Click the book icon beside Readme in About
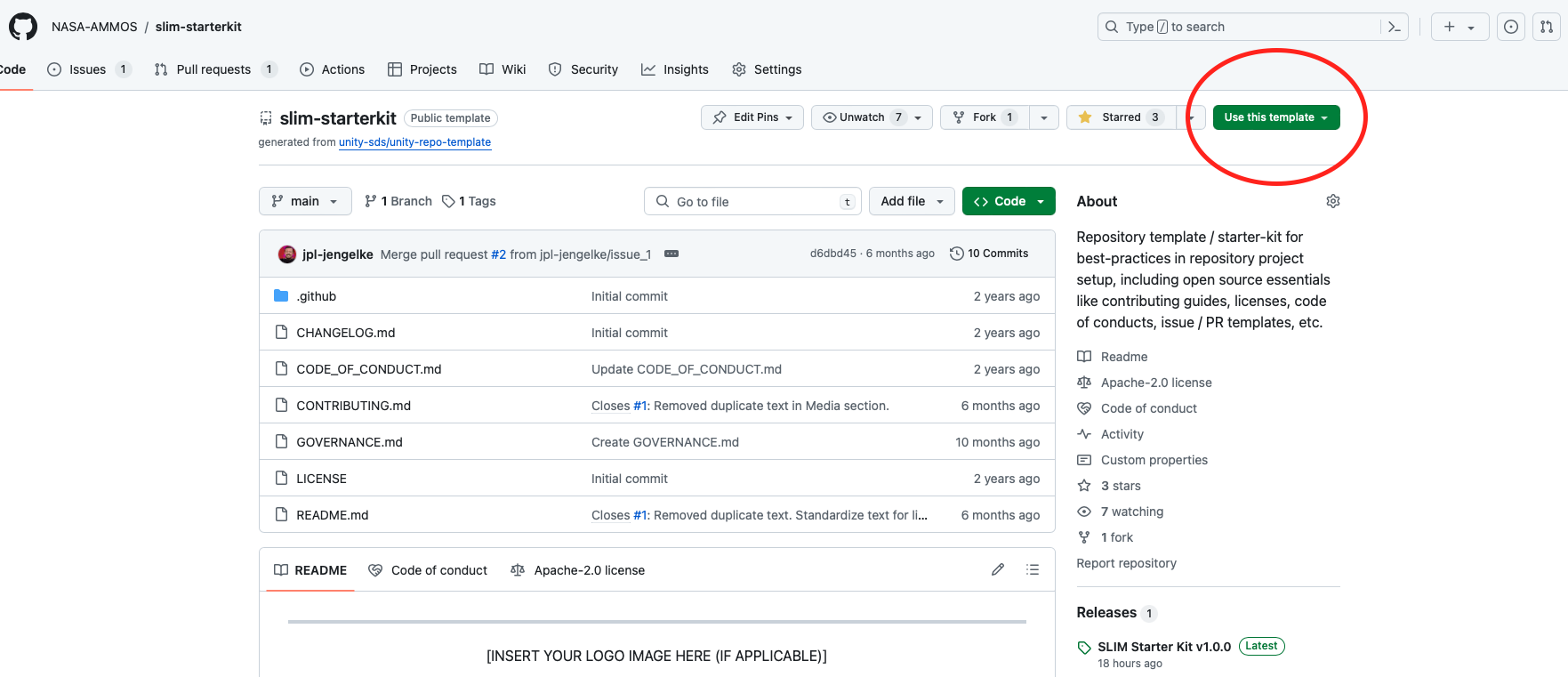Viewport: 1568px width, 677px height. point(1084,357)
